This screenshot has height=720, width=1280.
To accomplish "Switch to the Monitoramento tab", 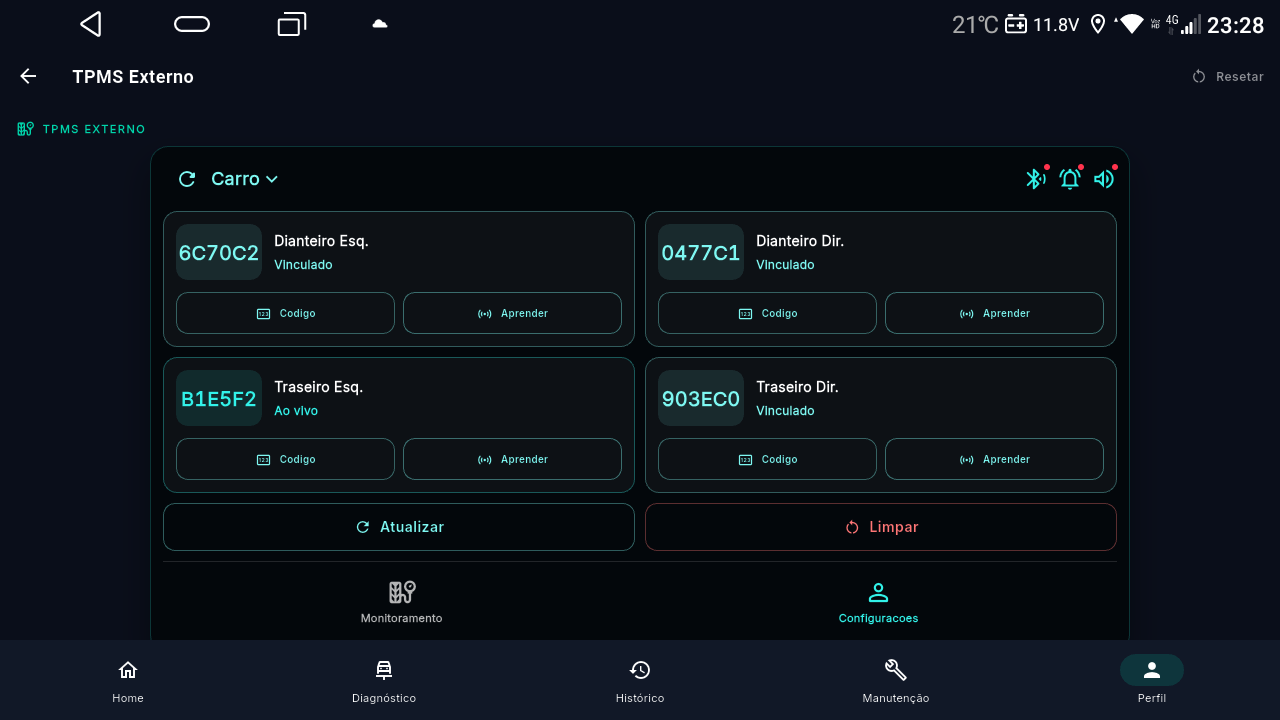I will tap(401, 603).
